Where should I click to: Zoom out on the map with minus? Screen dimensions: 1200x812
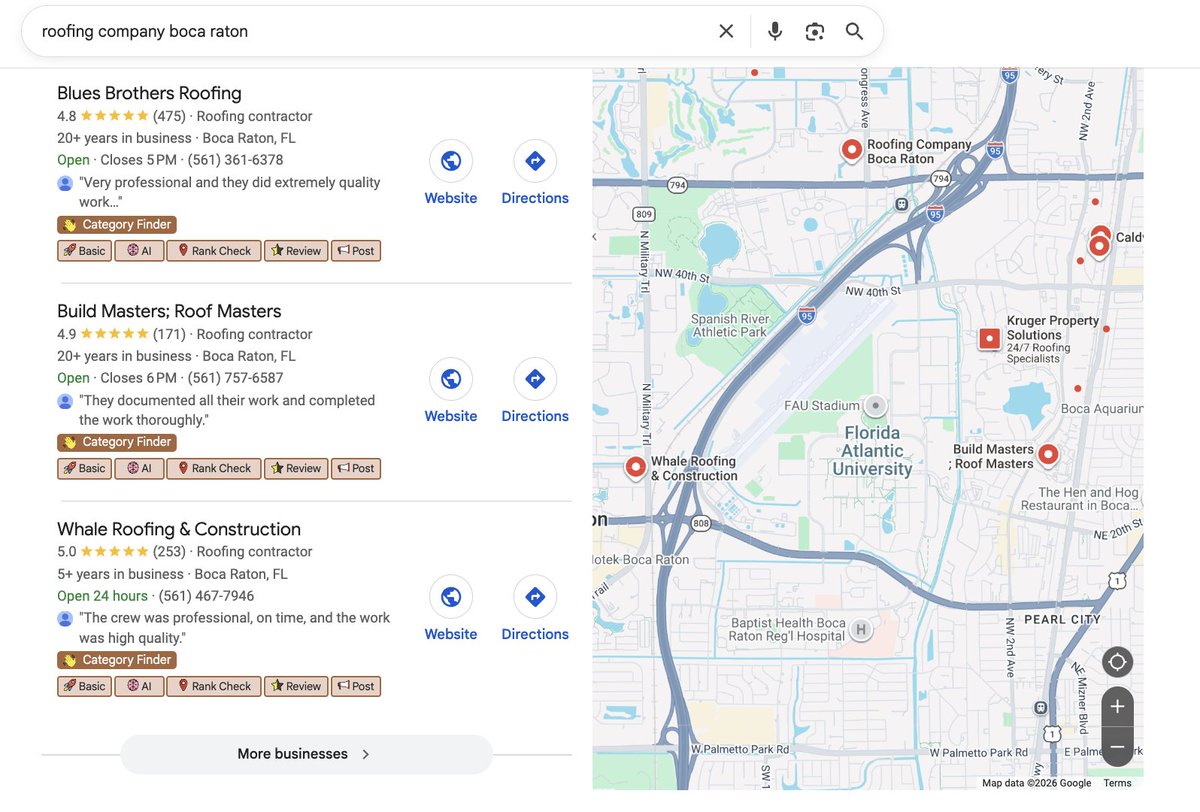1117,746
